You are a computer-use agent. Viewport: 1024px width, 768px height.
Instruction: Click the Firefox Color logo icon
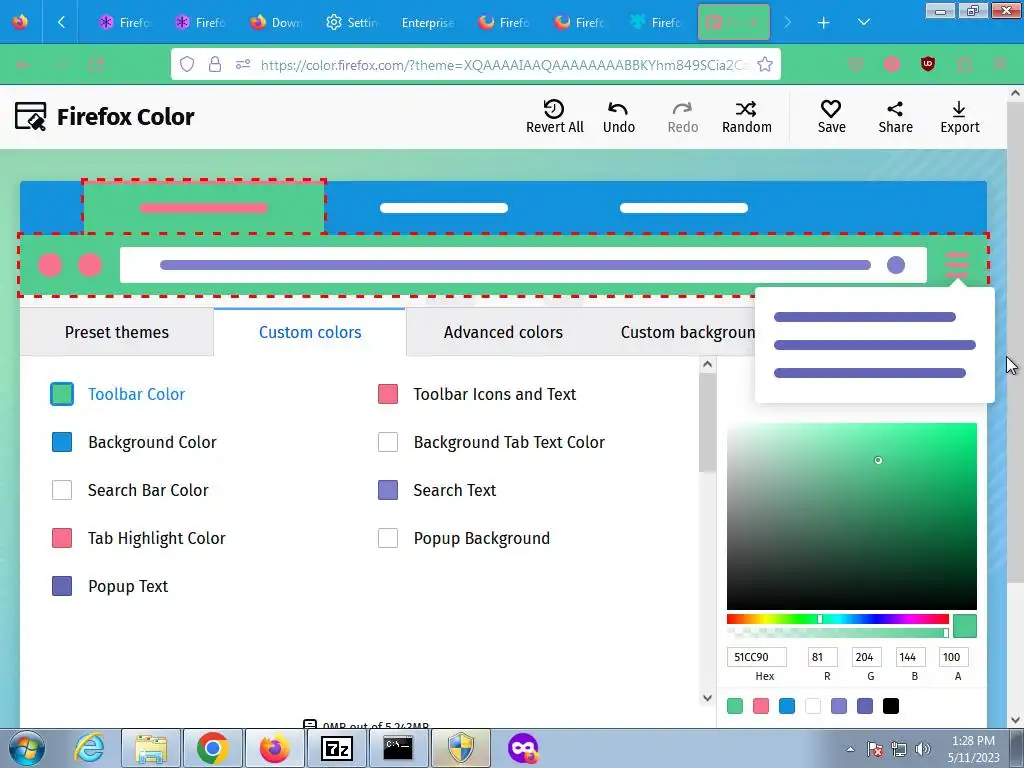coord(31,117)
